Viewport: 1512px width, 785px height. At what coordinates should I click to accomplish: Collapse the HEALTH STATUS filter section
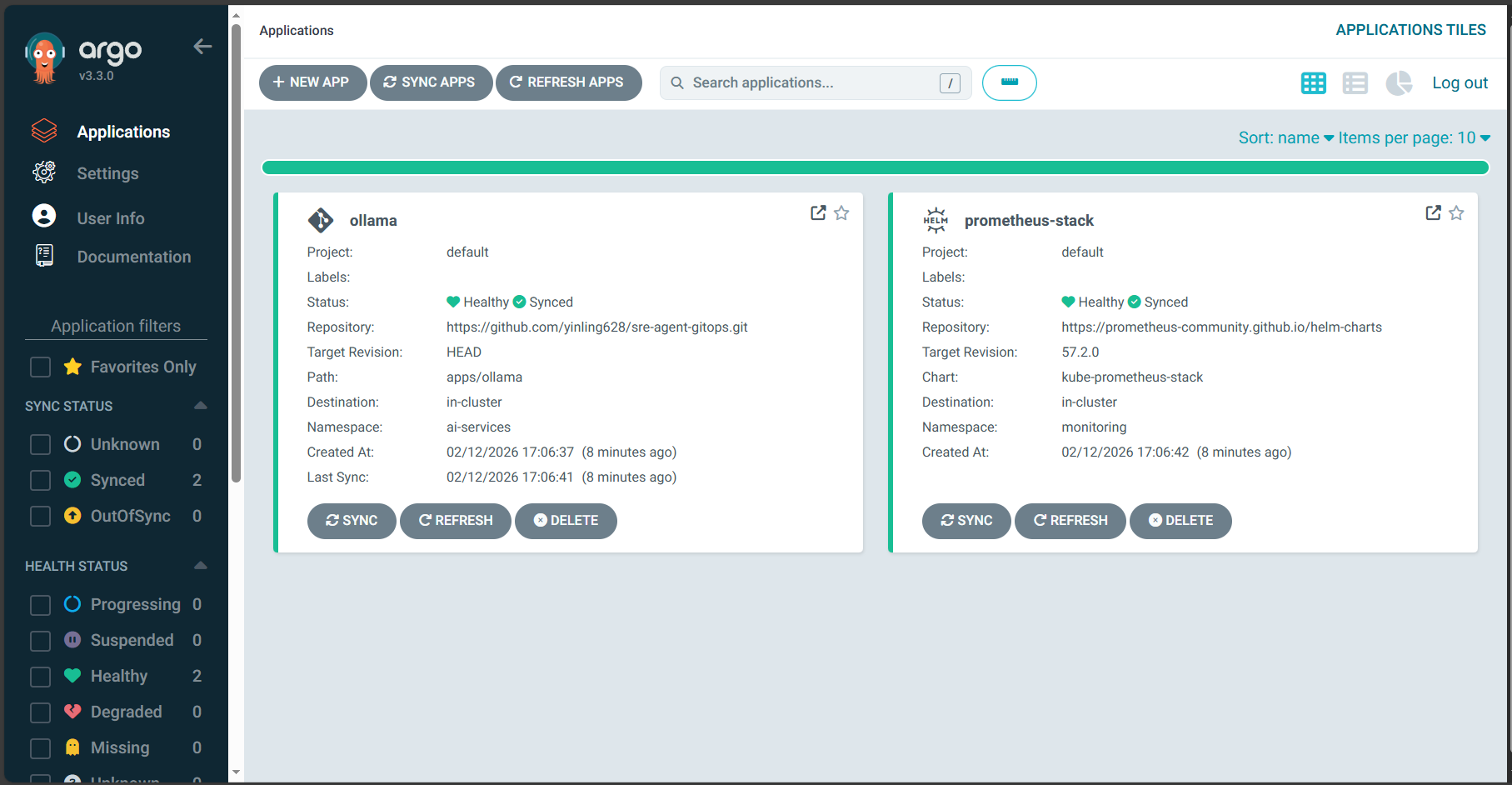coord(200,566)
